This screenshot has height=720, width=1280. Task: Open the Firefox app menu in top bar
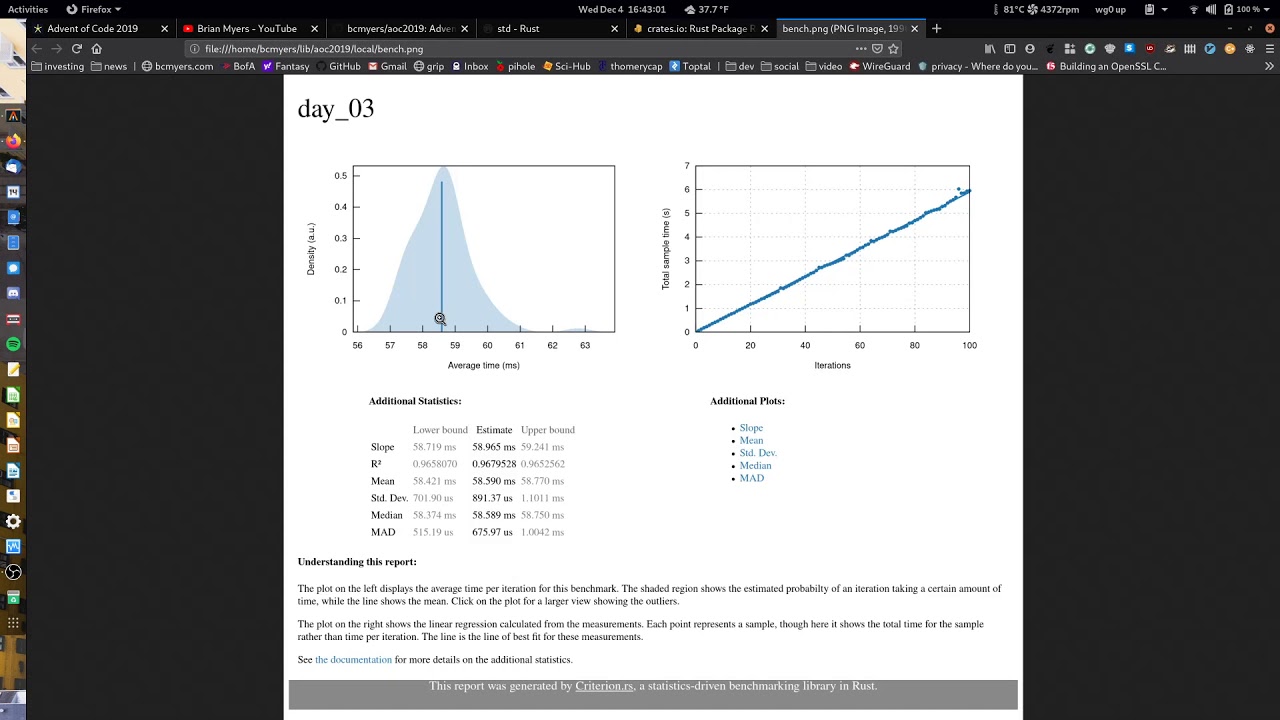pyautogui.click(x=93, y=9)
